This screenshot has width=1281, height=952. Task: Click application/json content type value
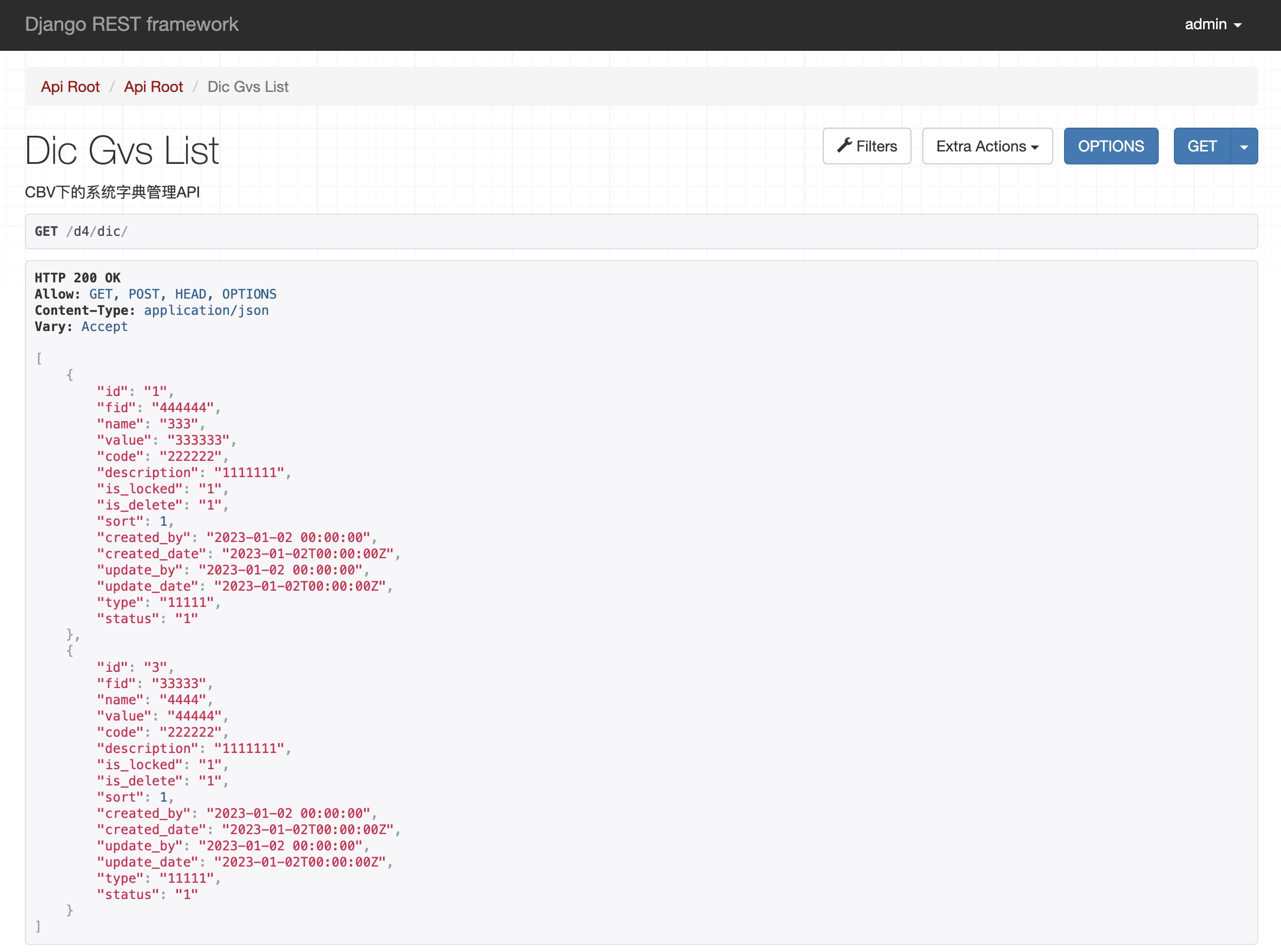pos(206,310)
